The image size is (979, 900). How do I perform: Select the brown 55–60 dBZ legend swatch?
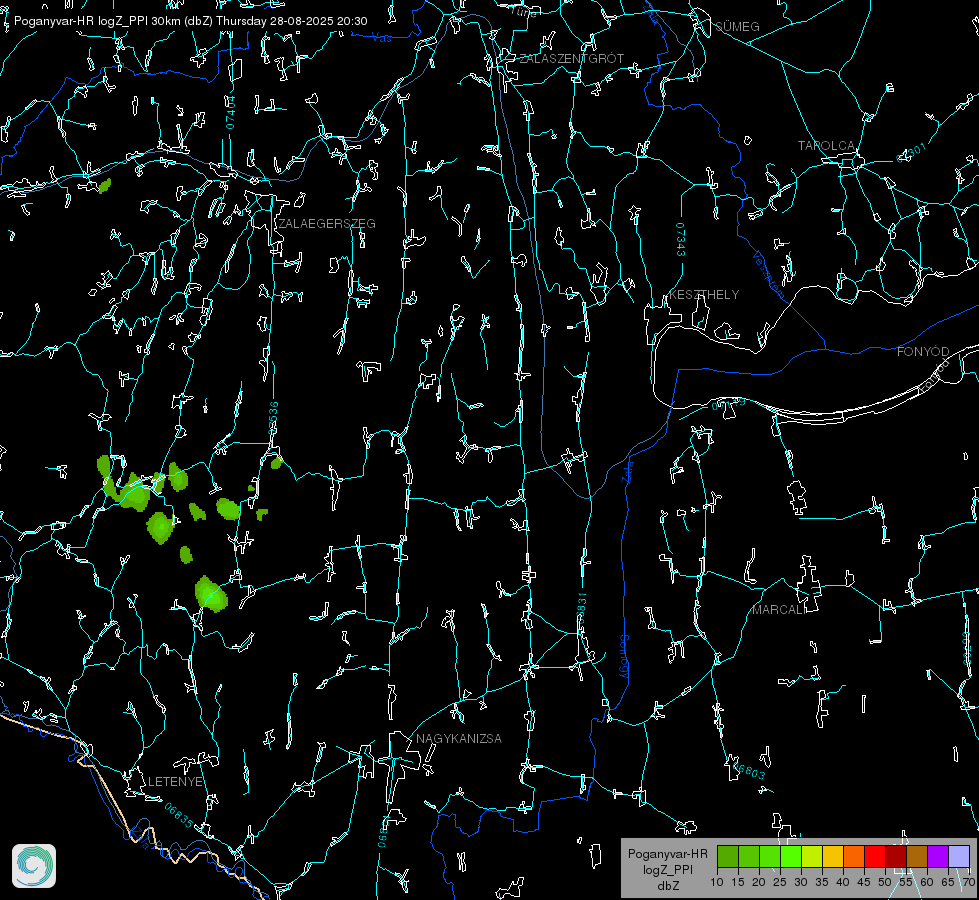coord(917,856)
